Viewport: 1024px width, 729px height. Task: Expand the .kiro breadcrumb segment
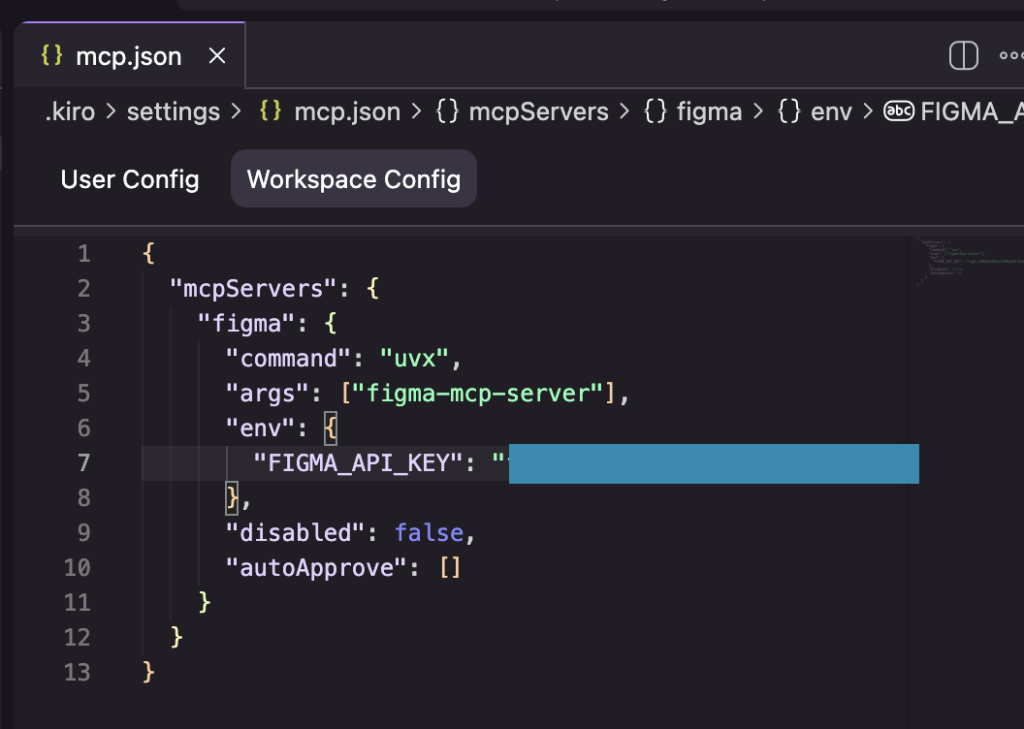[70, 112]
